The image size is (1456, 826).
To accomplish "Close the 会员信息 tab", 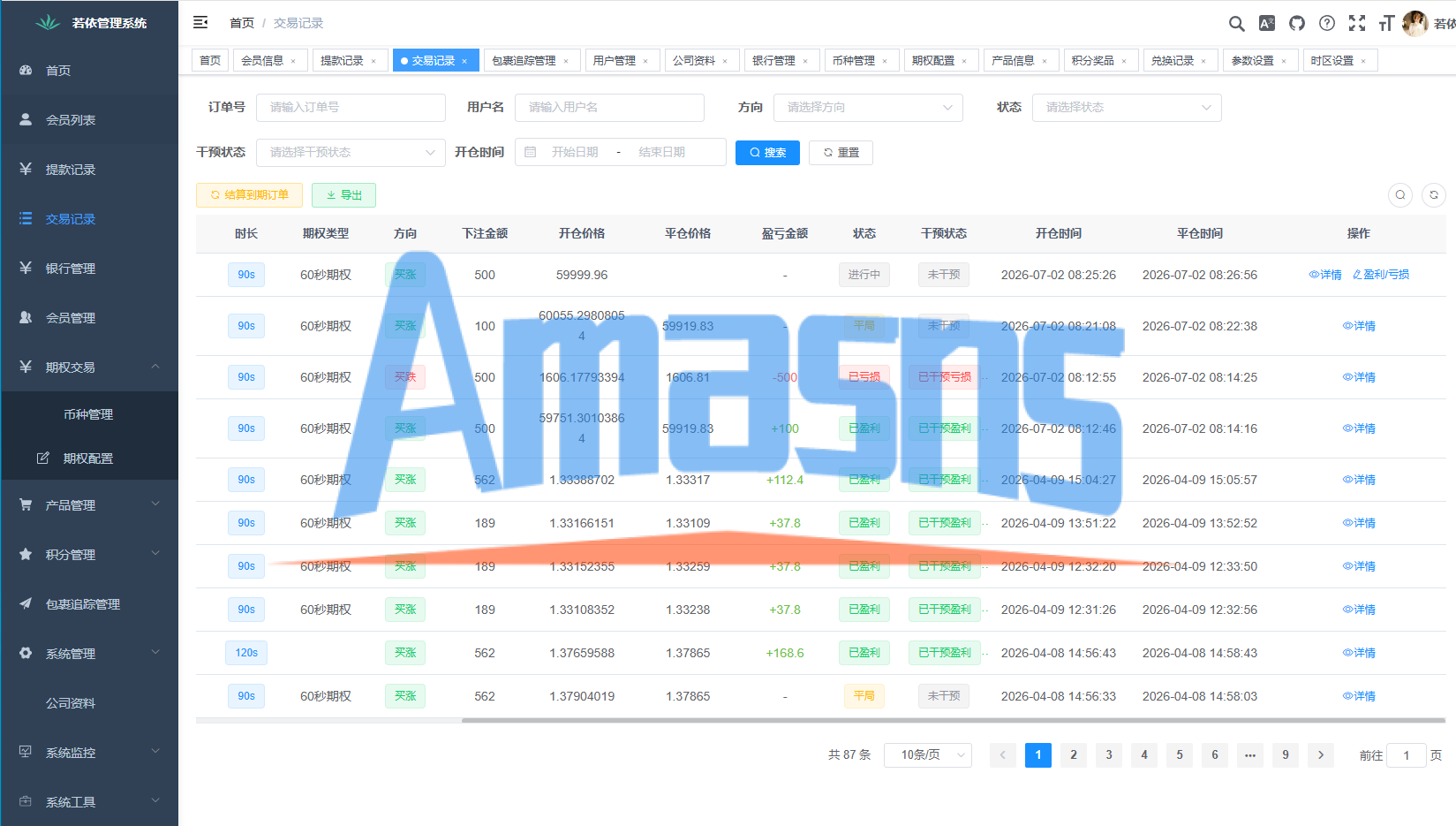I will click(294, 61).
